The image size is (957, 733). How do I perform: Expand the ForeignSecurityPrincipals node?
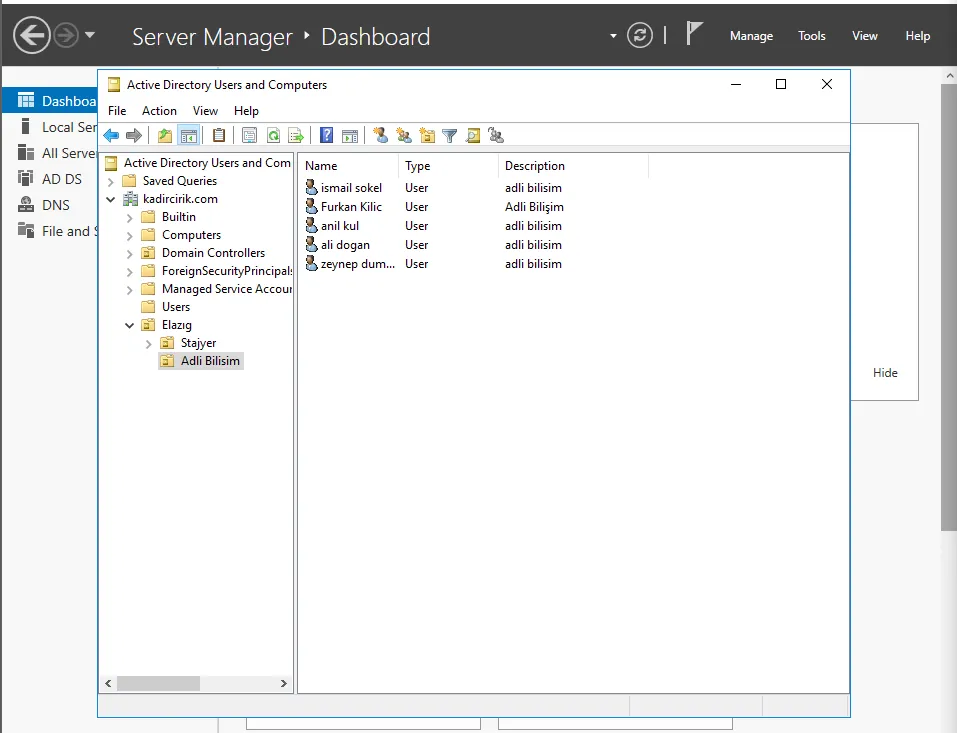tap(129, 271)
